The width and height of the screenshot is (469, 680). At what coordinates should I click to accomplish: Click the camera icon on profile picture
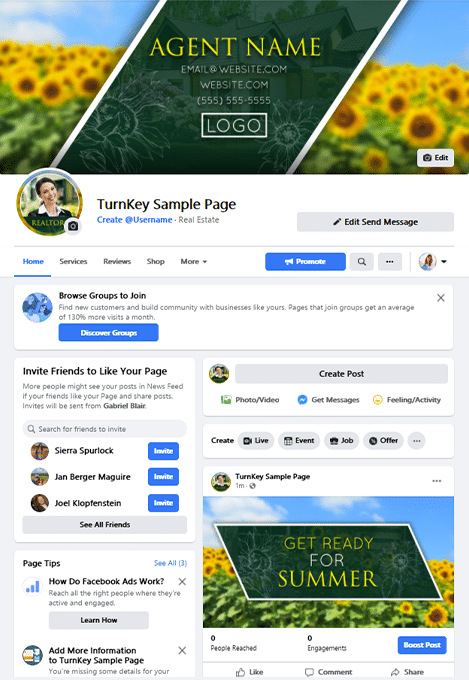pyautogui.click(x=73, y=226)
